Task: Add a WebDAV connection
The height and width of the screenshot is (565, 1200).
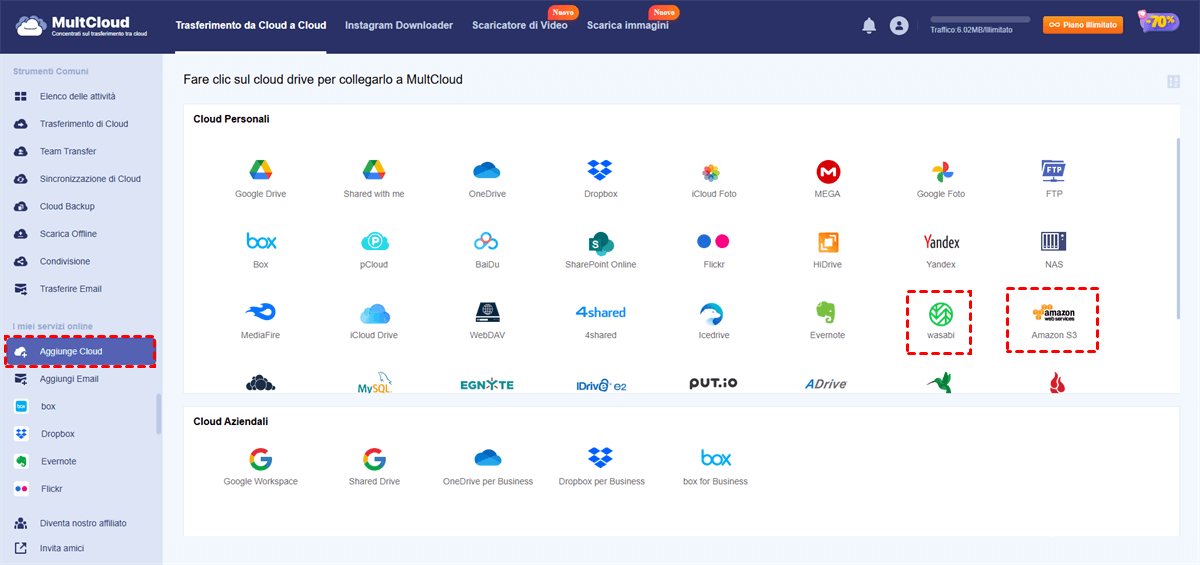Action: click(x=486, y=321)
